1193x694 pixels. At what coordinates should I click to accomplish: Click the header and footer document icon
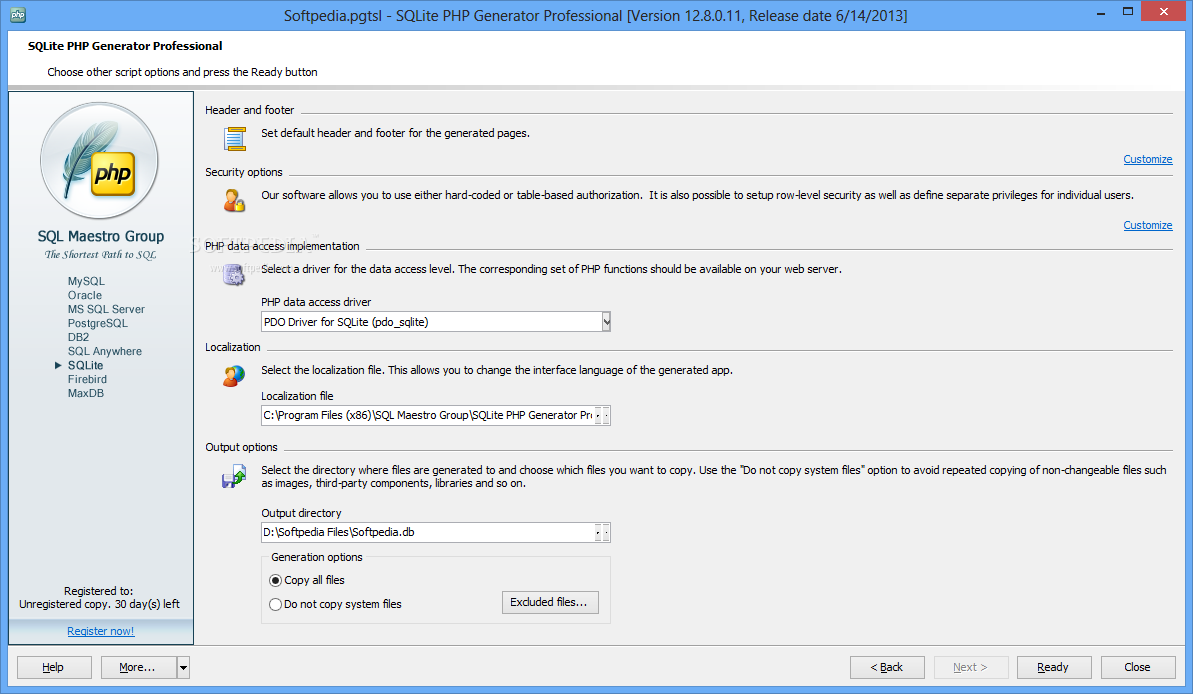tap(235, 138)
